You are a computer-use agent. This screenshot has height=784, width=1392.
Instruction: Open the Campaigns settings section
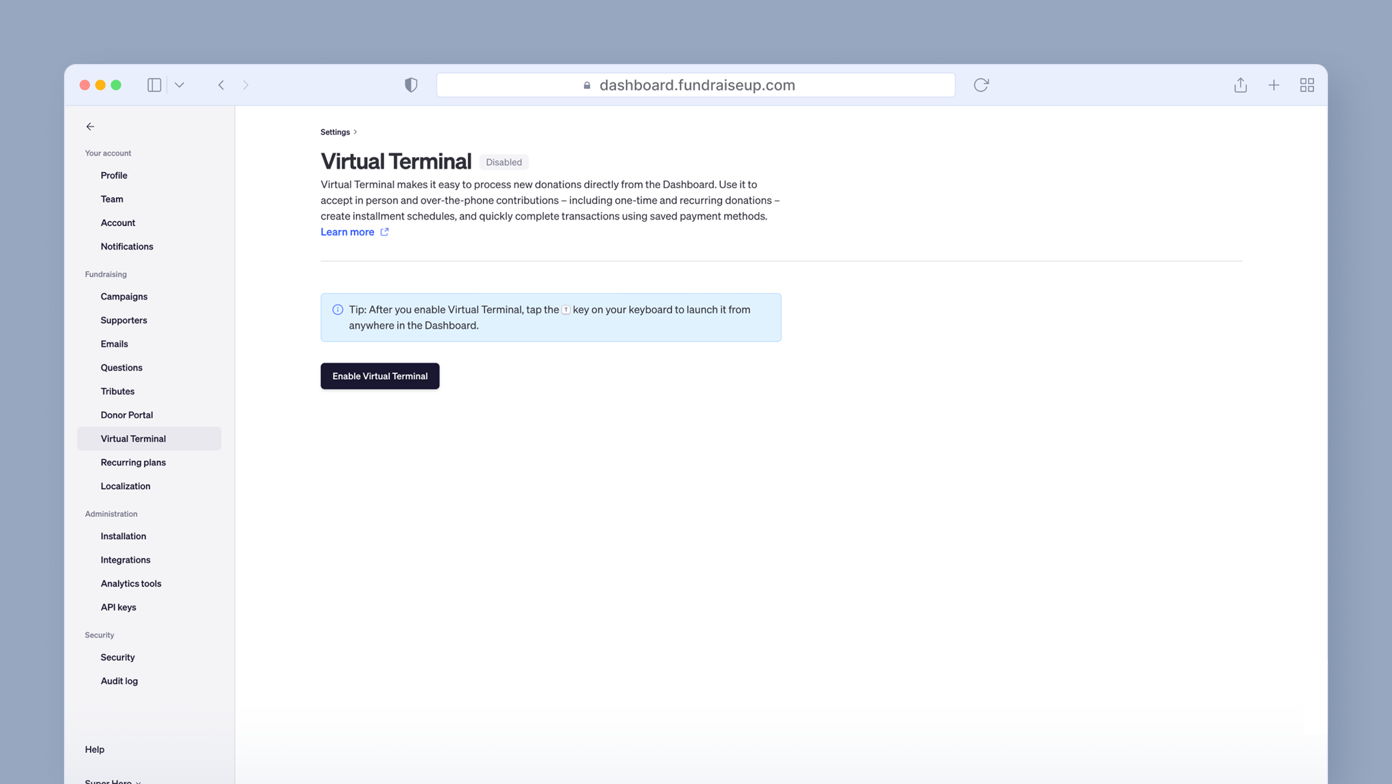(123, 296)
